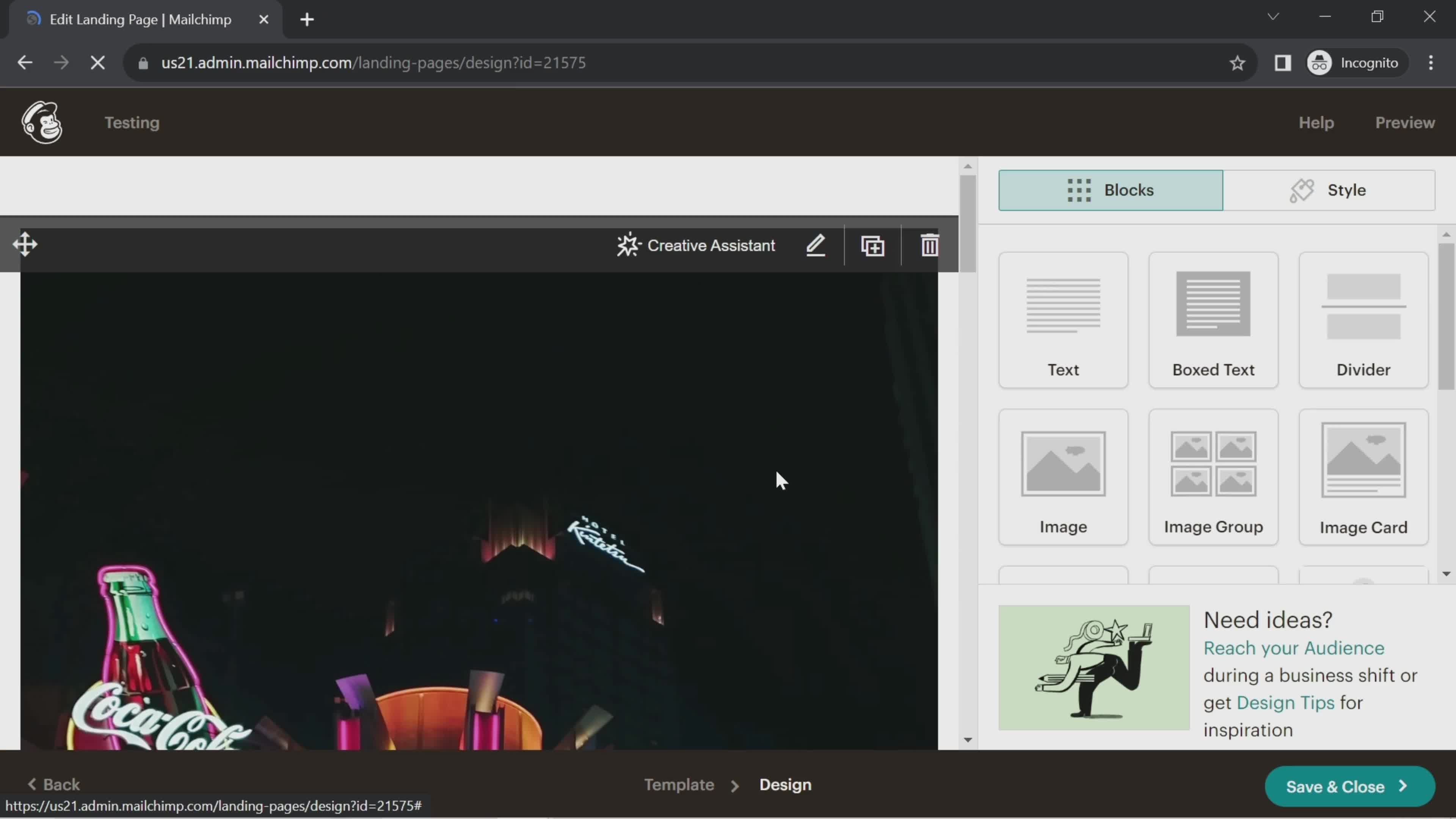Go Back to previous step
The height and width of the screenshot is (819, 1456).
point(54,785)
